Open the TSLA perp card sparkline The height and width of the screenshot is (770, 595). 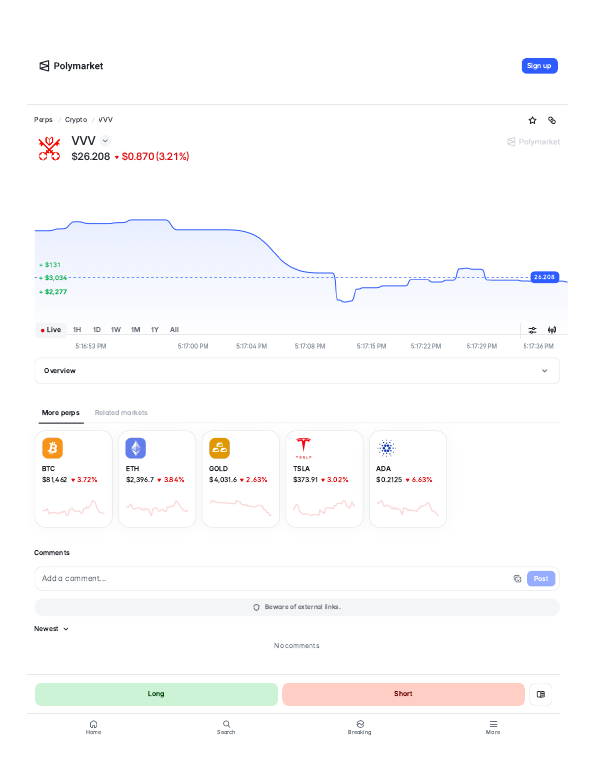(x=324, y=508)
